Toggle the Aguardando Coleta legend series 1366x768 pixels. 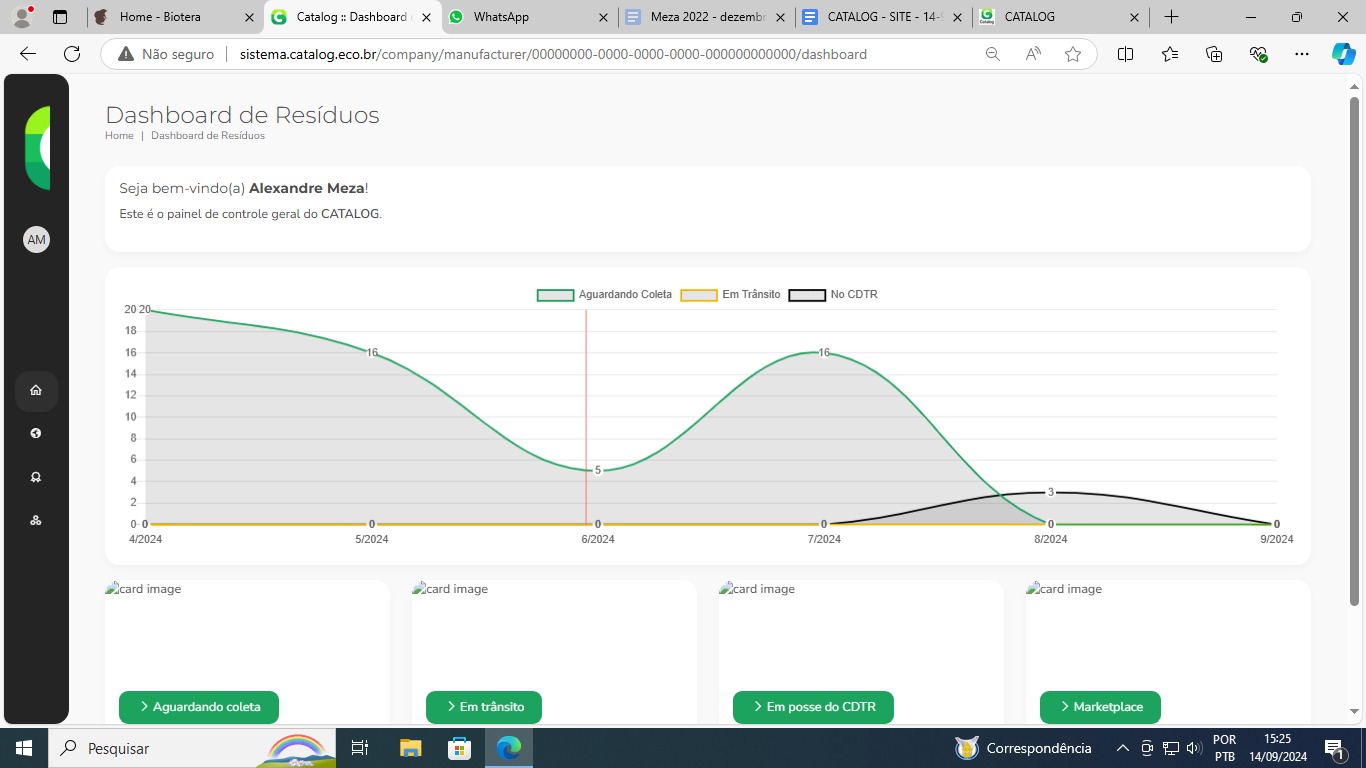604,295
